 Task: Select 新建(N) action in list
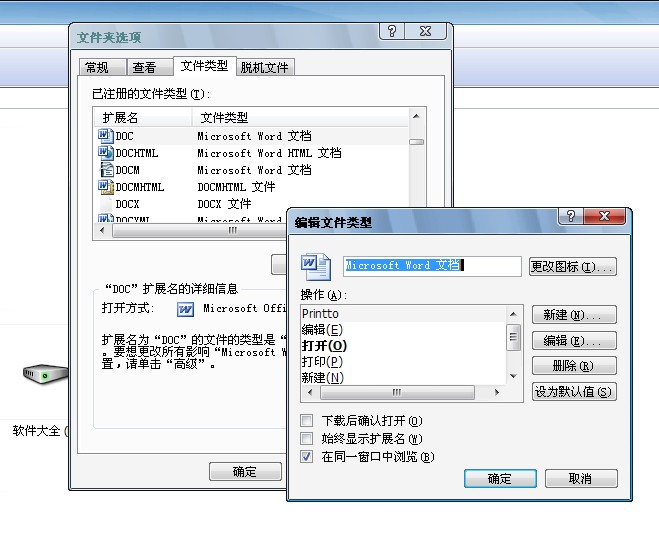403,377
